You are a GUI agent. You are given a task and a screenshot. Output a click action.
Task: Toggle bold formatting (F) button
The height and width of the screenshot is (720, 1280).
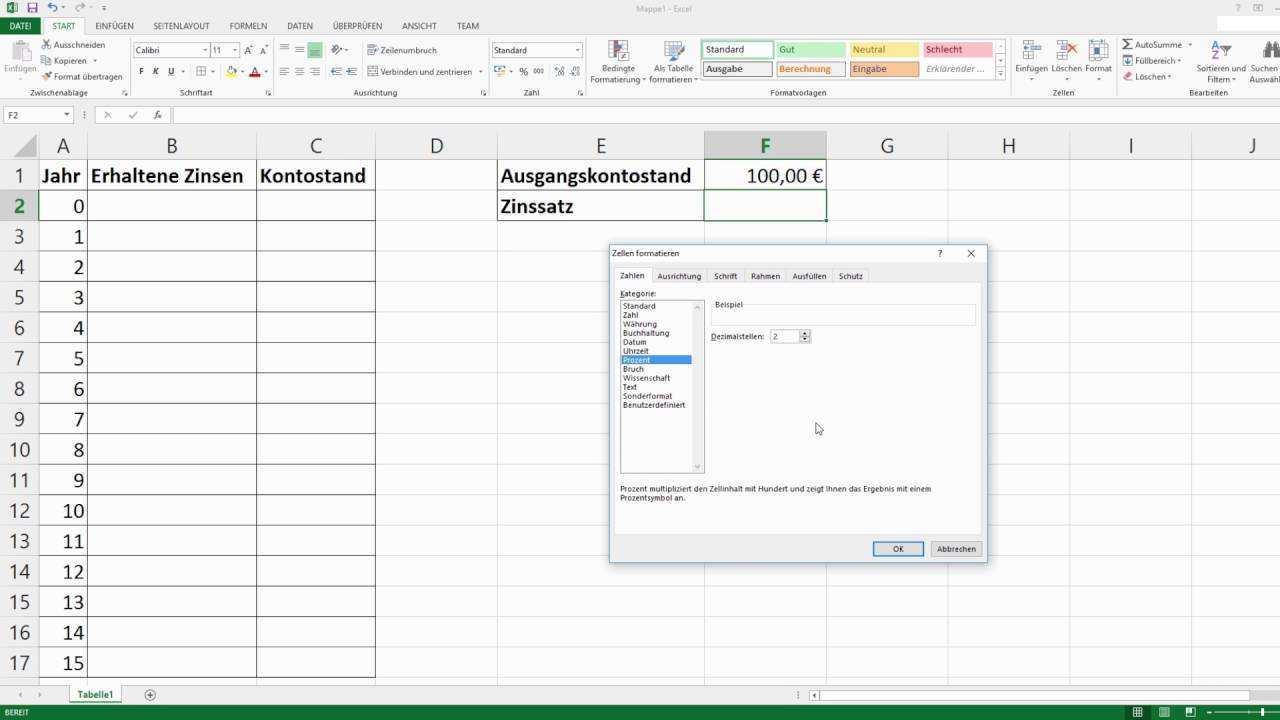(x=141, y=72)
